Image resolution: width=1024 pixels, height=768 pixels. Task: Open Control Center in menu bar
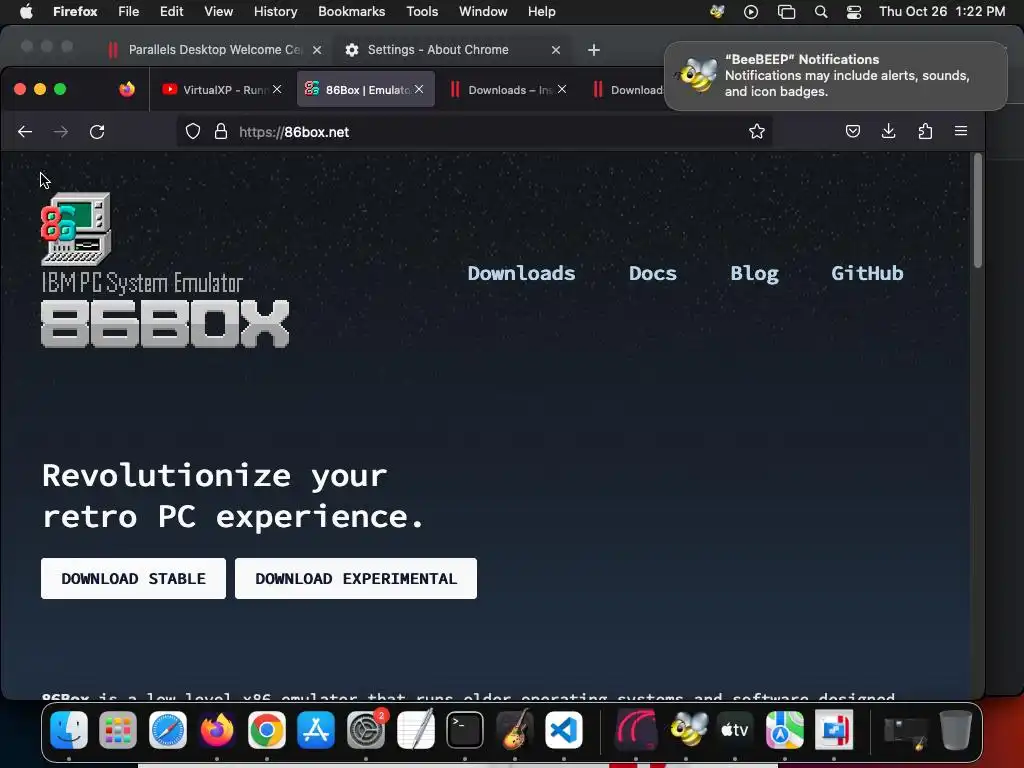[854, 12]
